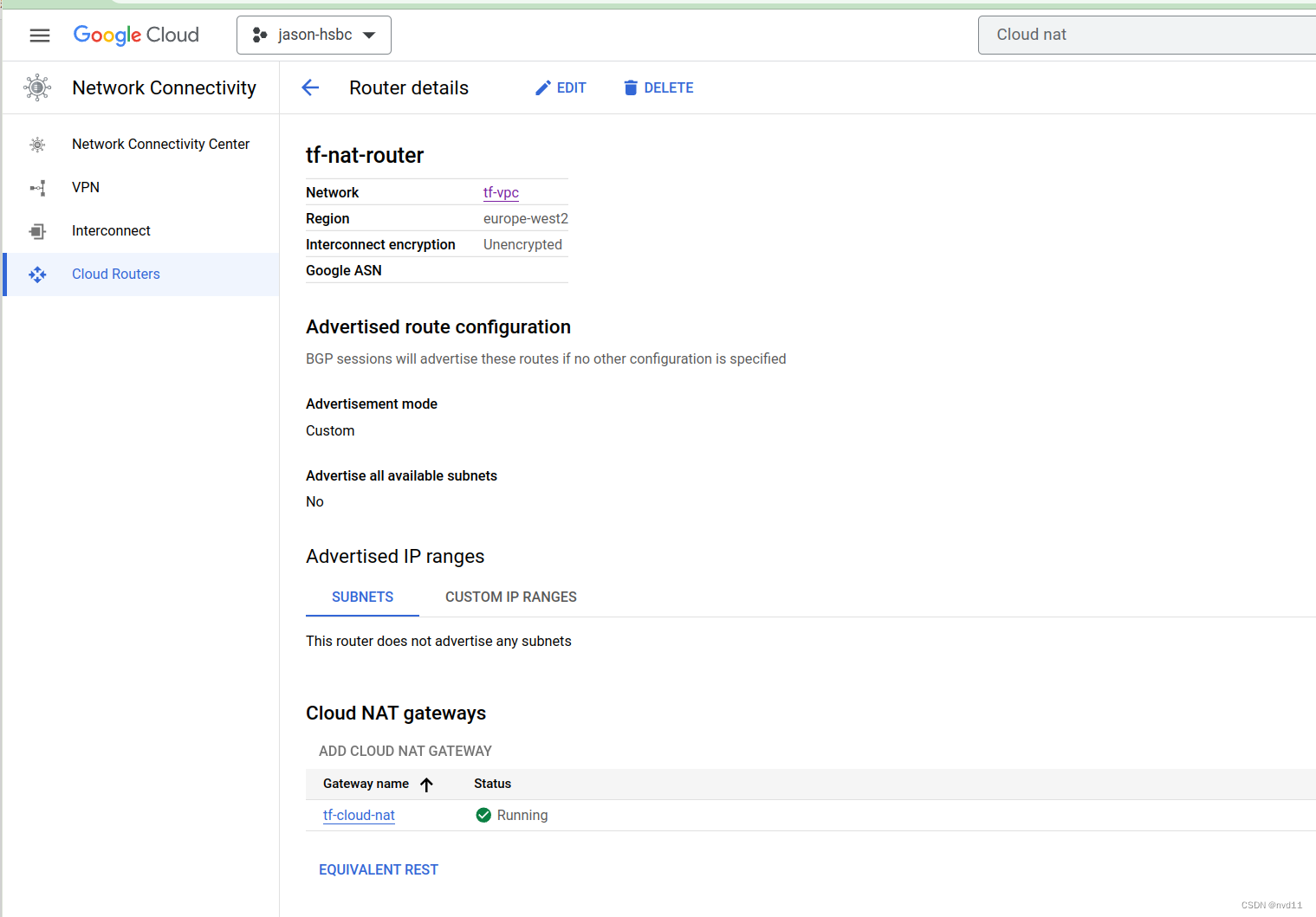Click the Network Connectivity product icon
The image size is (1316, 917).
click(37, 87)
